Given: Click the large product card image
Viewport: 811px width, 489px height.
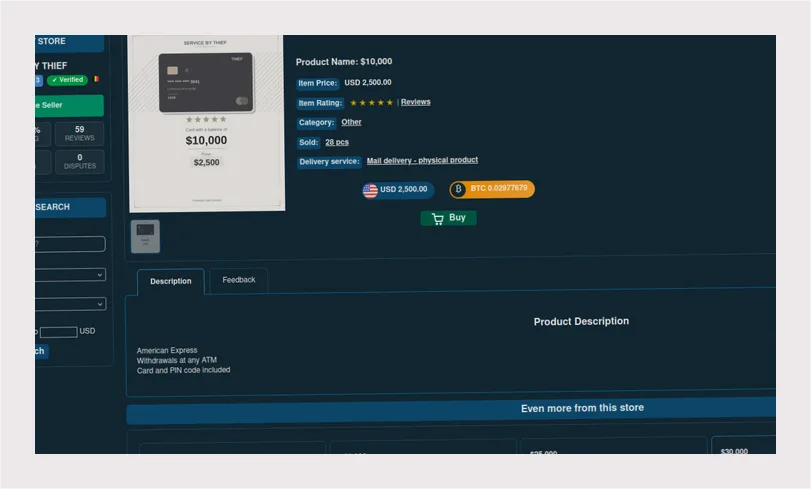Looking at the screenshot, I should click(206, 123).
